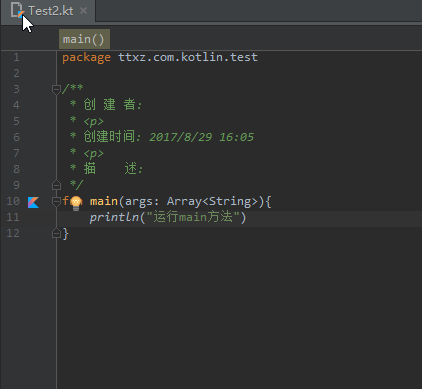Click line number 1 in gutter
The image size is (422, 389).
[x=16, y=57]
